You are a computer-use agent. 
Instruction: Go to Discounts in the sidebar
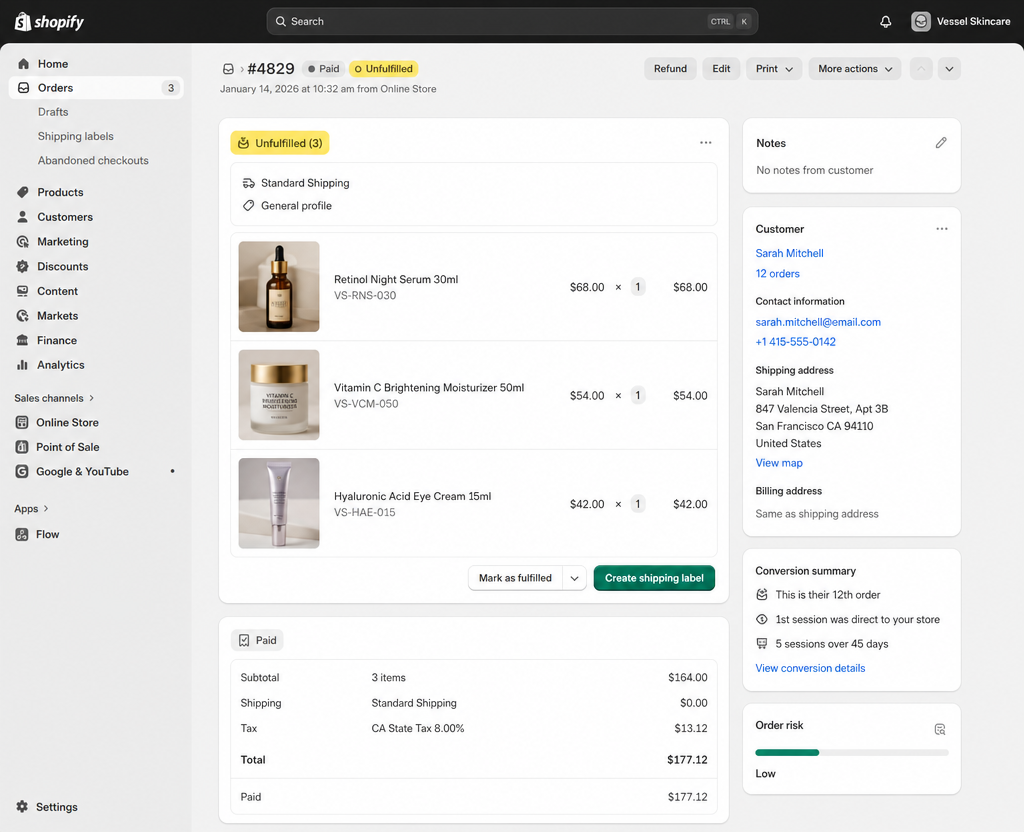[63, 266]
